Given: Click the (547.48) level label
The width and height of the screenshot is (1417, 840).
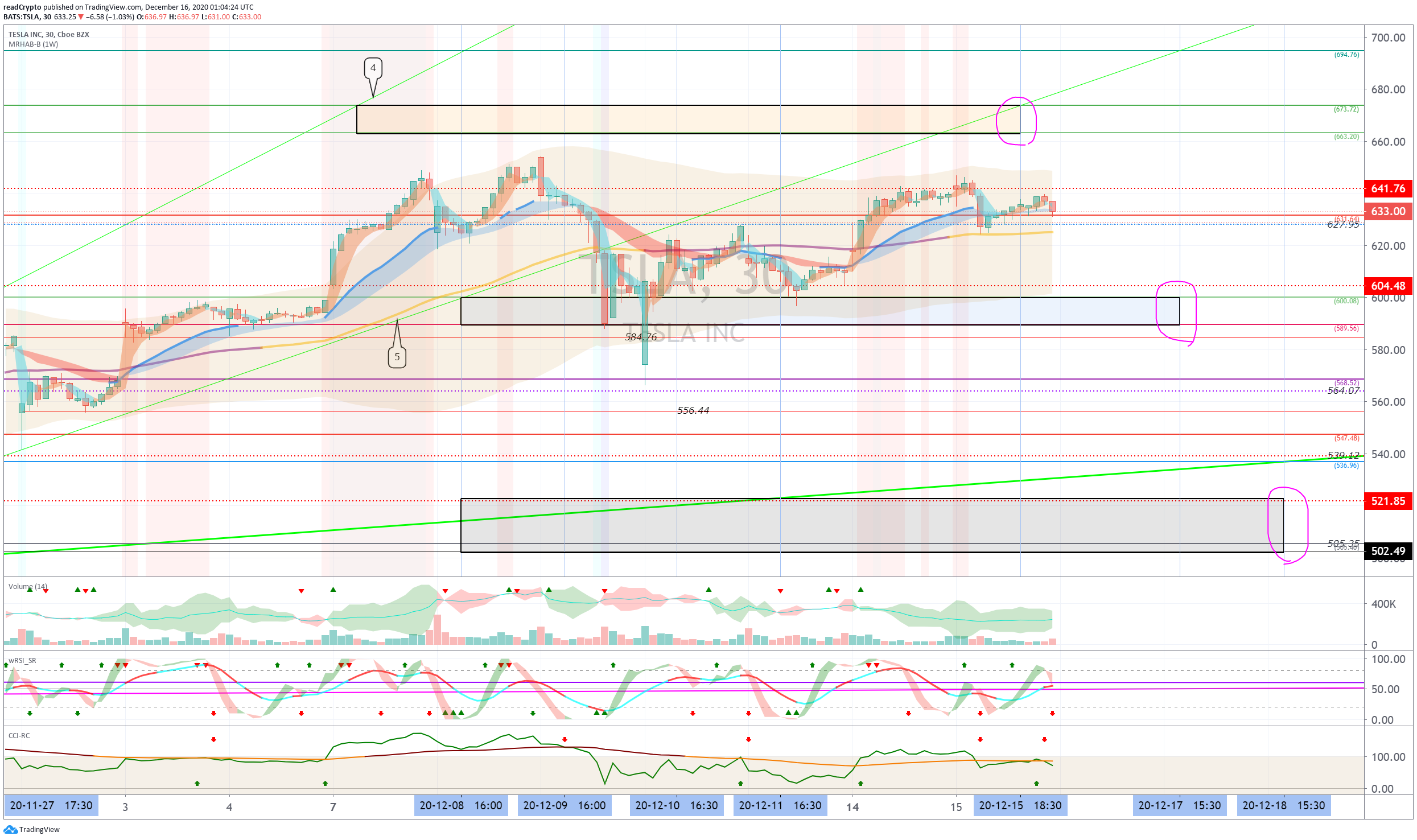Looking at the screenshot, I should pyautogui.click(x=1346, y=438).
